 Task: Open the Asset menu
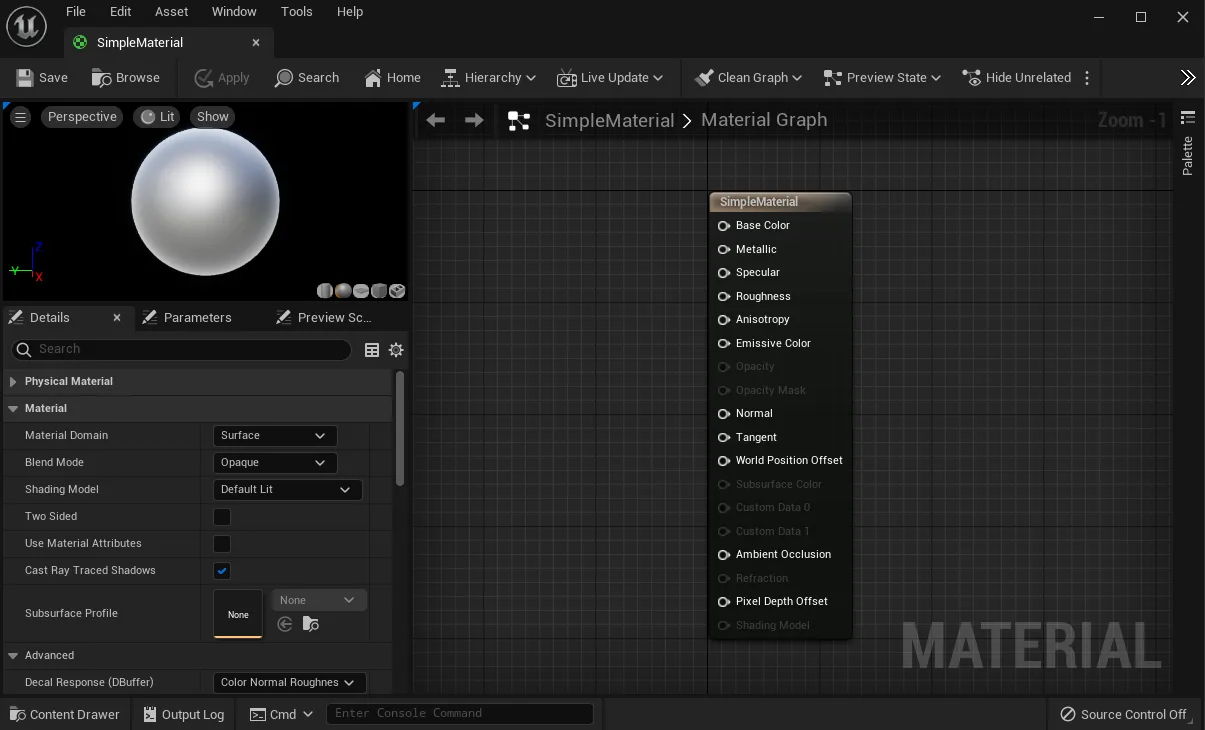pyautogui.click(x=171, y=12)
